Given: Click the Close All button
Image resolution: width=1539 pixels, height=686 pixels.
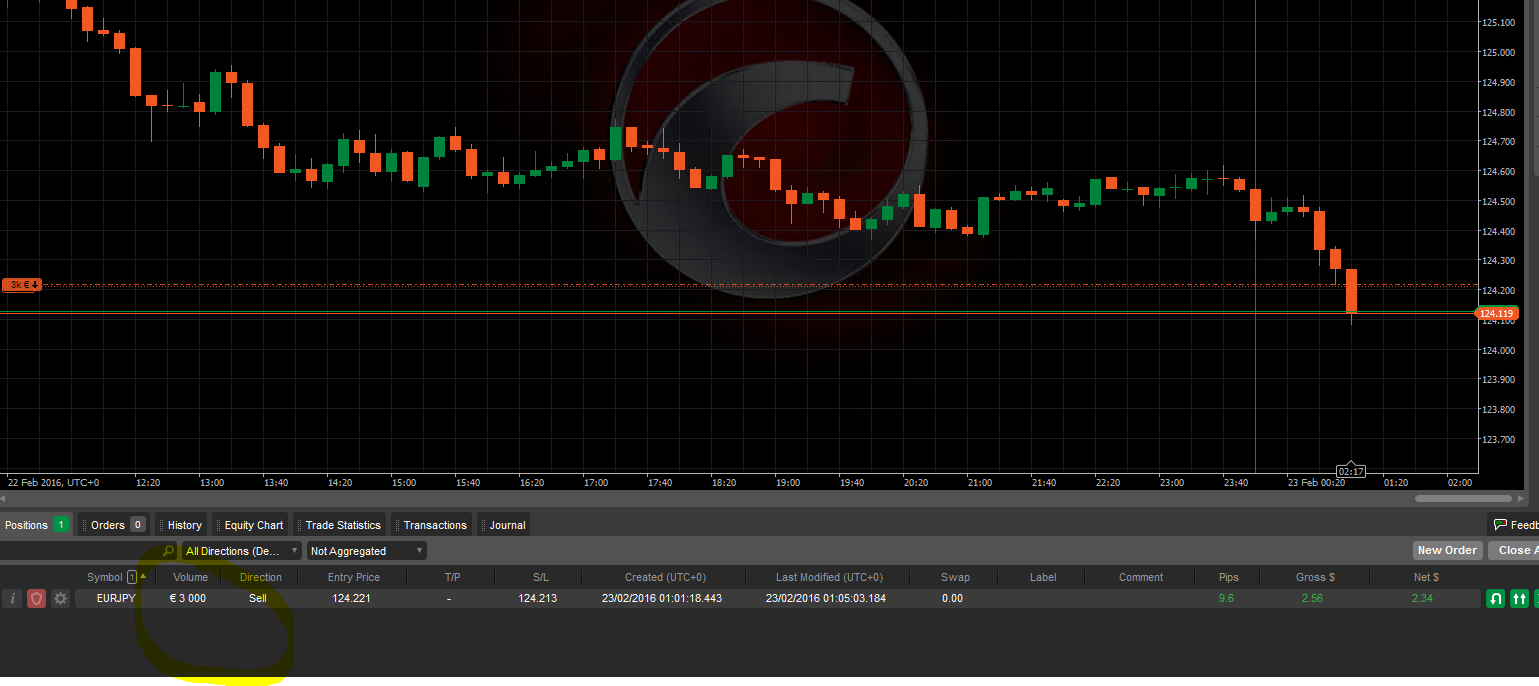Looking at the screenshot, I should [1513, 550].
